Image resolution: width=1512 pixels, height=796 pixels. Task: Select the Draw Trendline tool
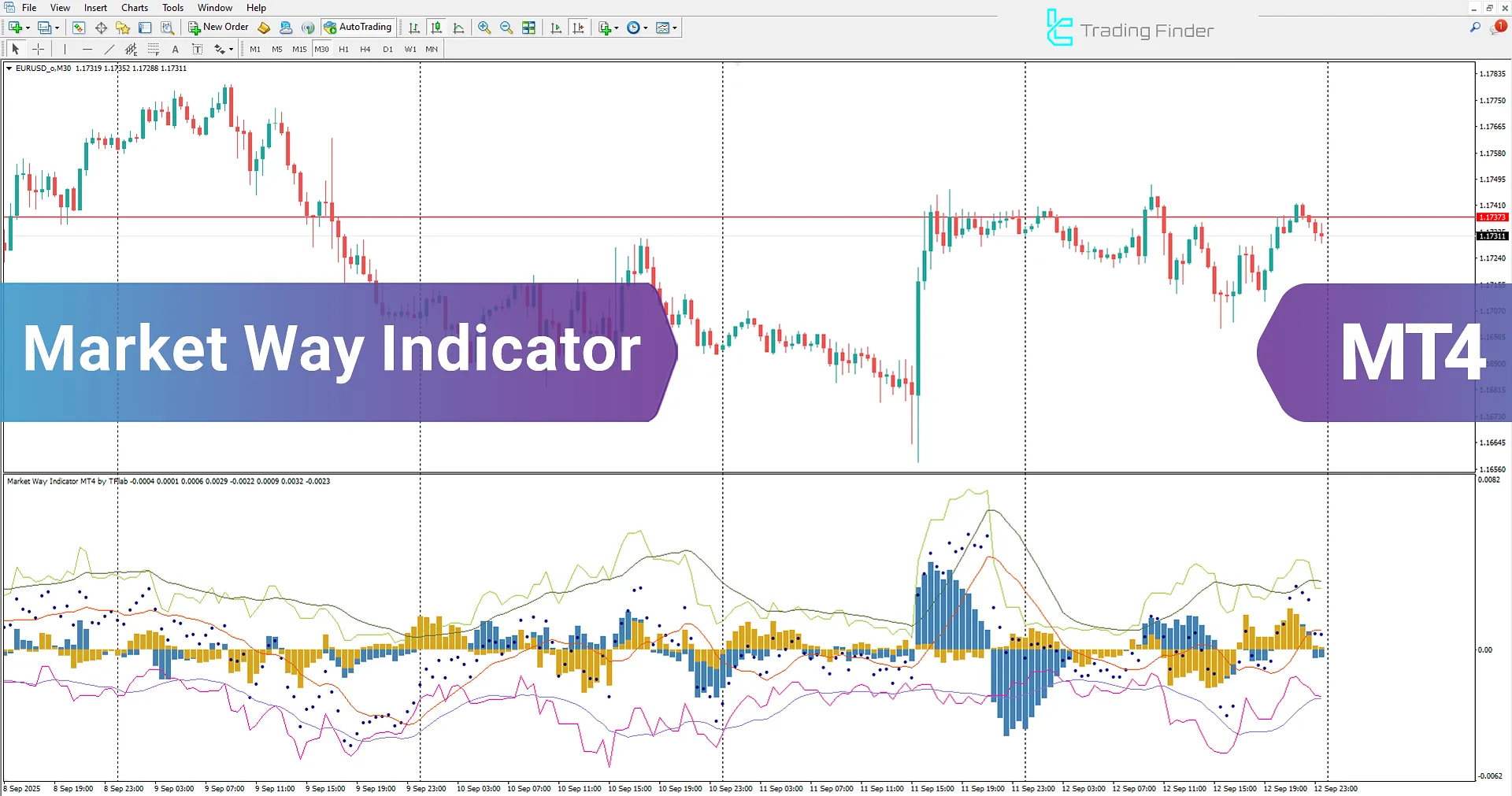coord(109,49)
